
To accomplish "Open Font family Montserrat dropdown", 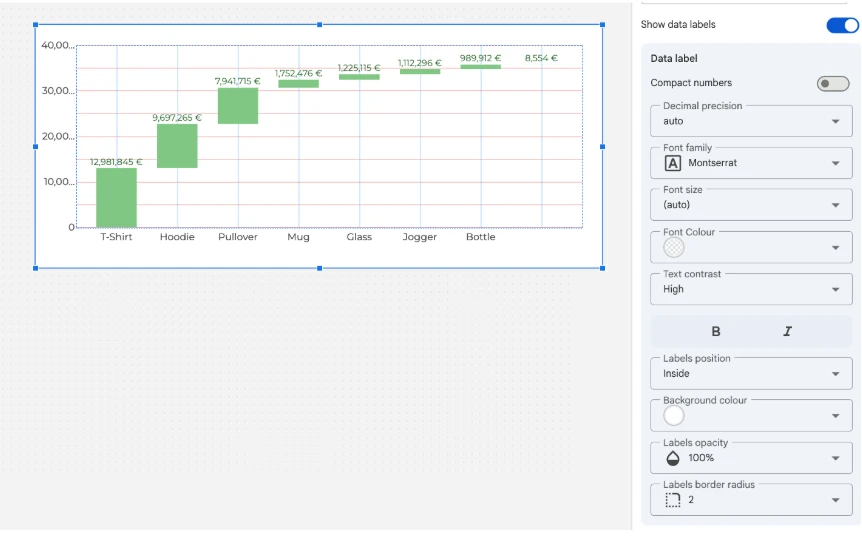I will tap(751, 163).
